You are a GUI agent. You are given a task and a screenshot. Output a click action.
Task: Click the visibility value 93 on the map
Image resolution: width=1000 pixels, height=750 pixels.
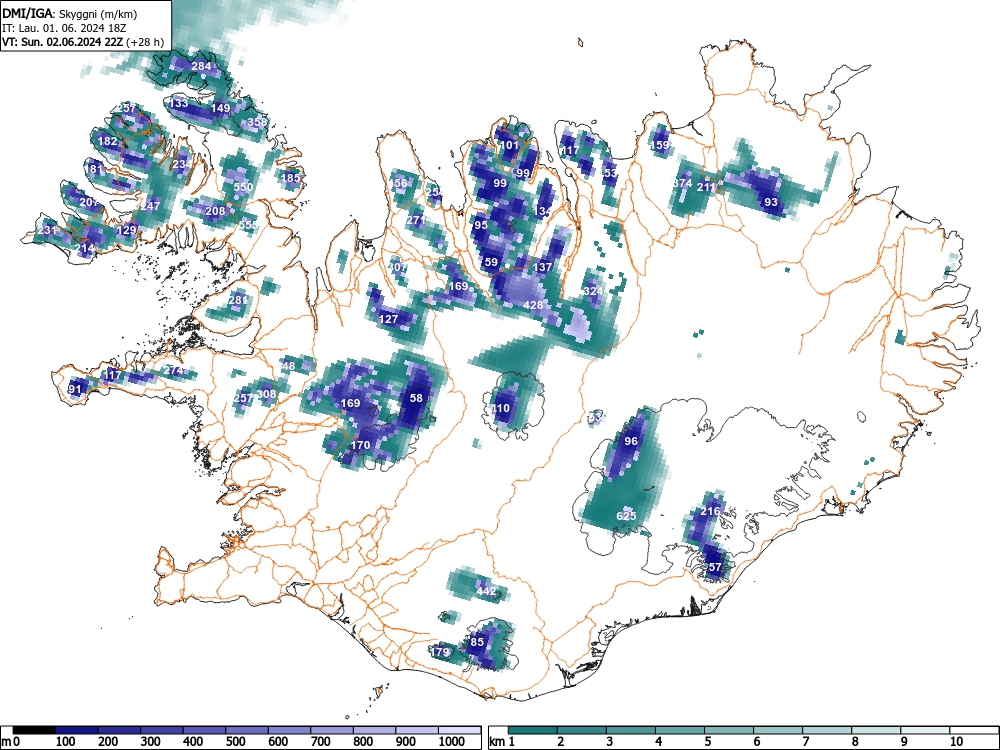pyautogui.click(x=771, y=202)
